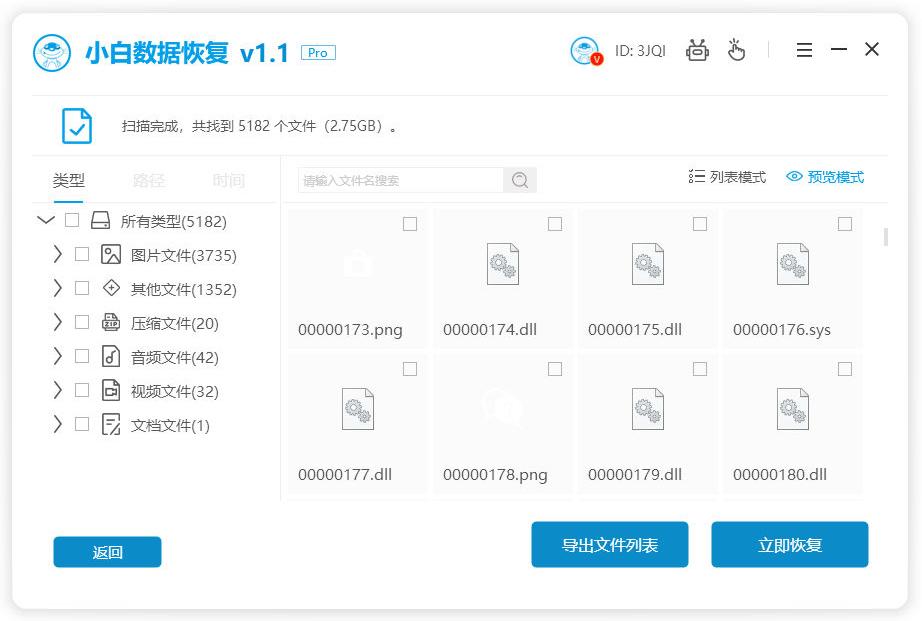Click the user avatar with V badge
Screen dimensions: 922x621
[x=584, y=49]
